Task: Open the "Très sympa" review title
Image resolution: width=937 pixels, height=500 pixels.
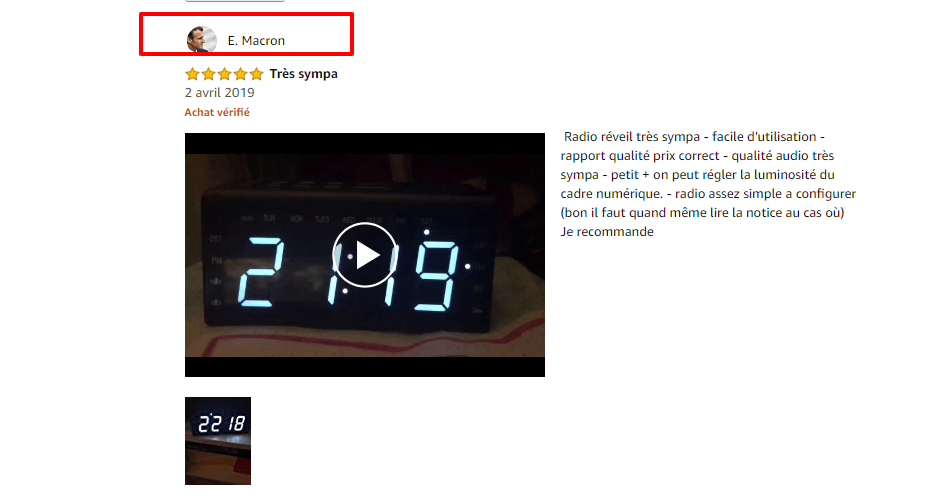Action: point(304,74)
